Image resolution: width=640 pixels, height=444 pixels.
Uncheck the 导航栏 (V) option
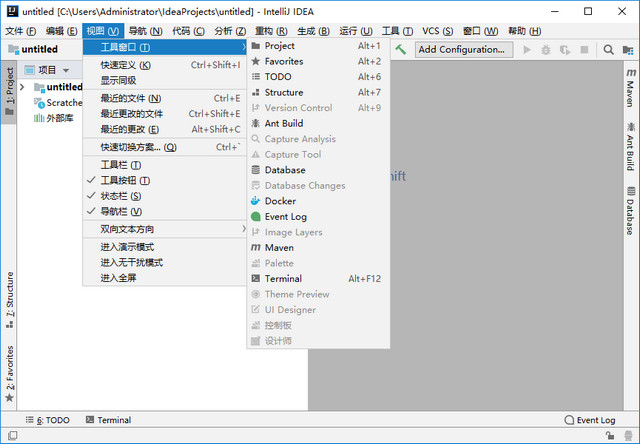pos(164,211)
